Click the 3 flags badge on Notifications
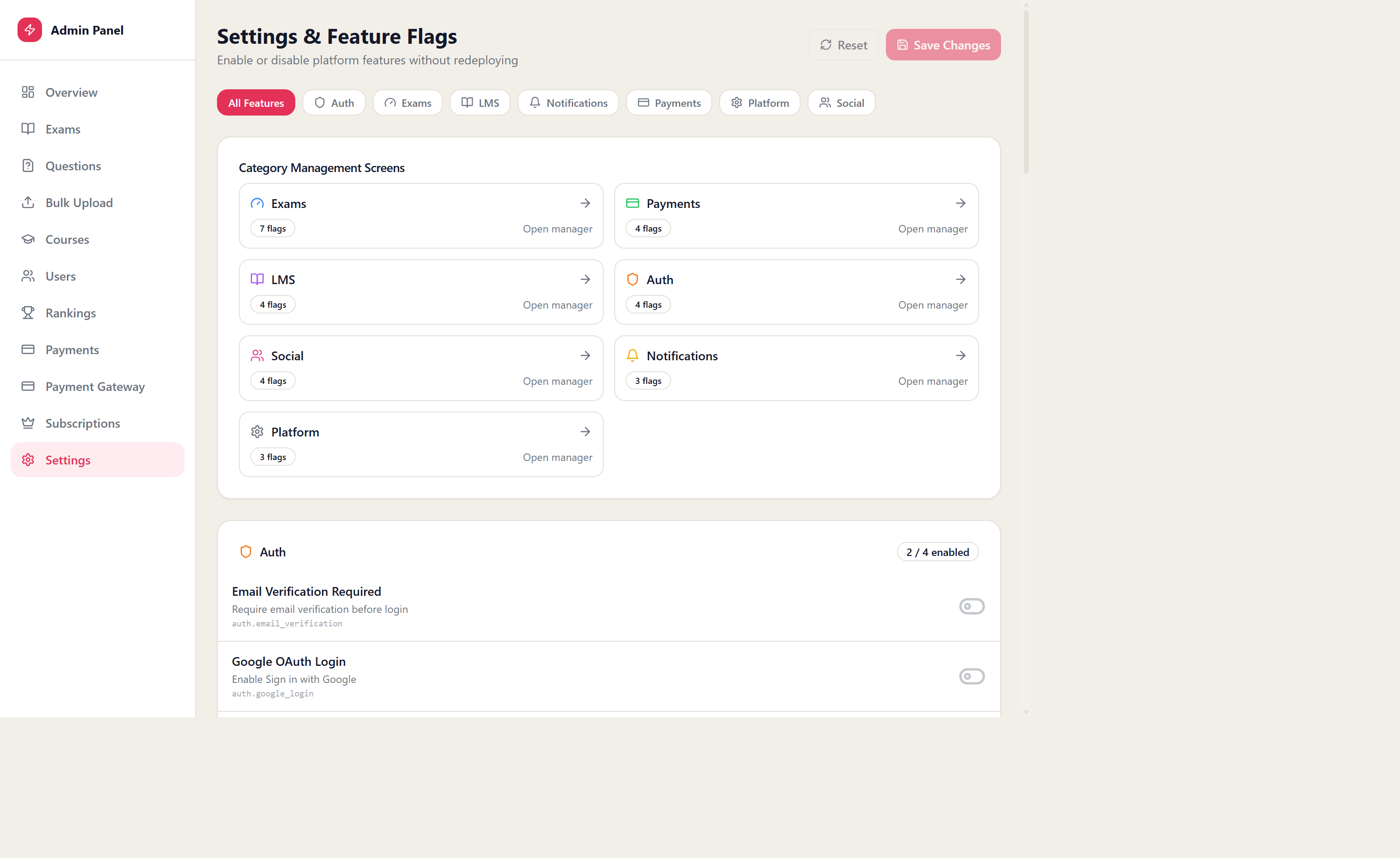The height and width of the screenshot is (858, 1400). click(648, 381)
